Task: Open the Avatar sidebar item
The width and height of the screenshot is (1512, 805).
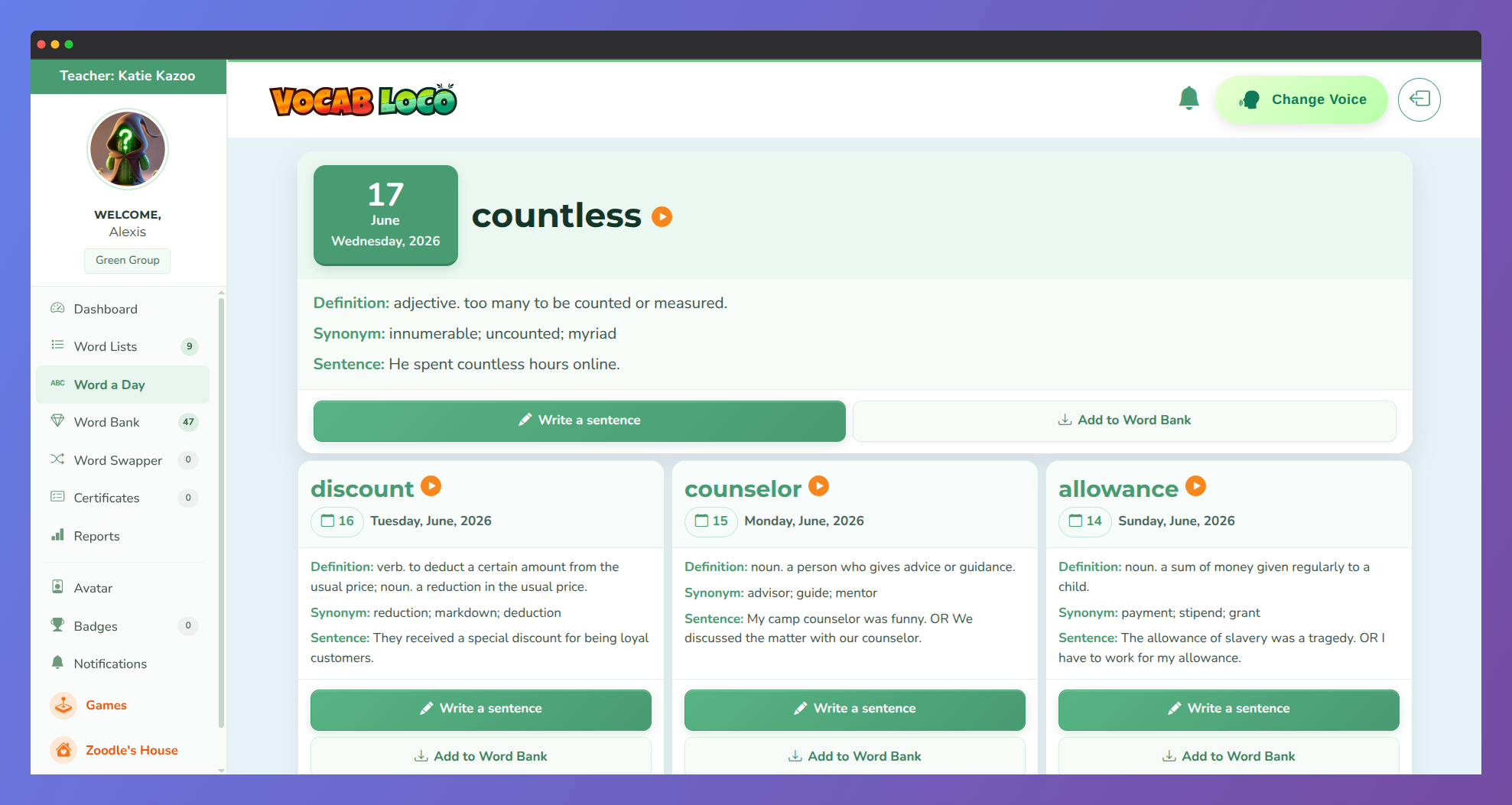Action: [122, 588]
